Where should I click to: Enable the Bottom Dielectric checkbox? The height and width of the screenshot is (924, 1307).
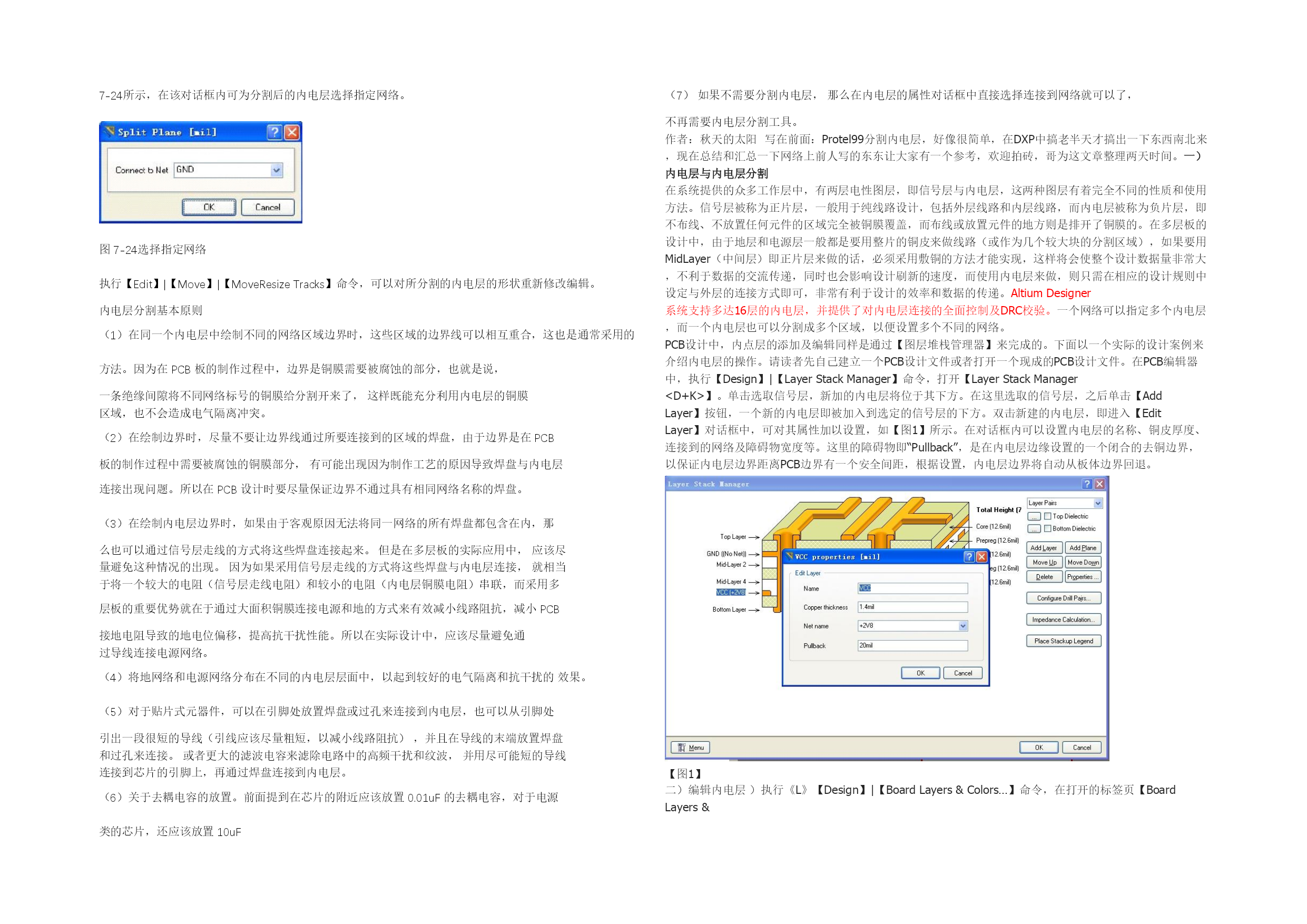click(x=1047, y=529)
